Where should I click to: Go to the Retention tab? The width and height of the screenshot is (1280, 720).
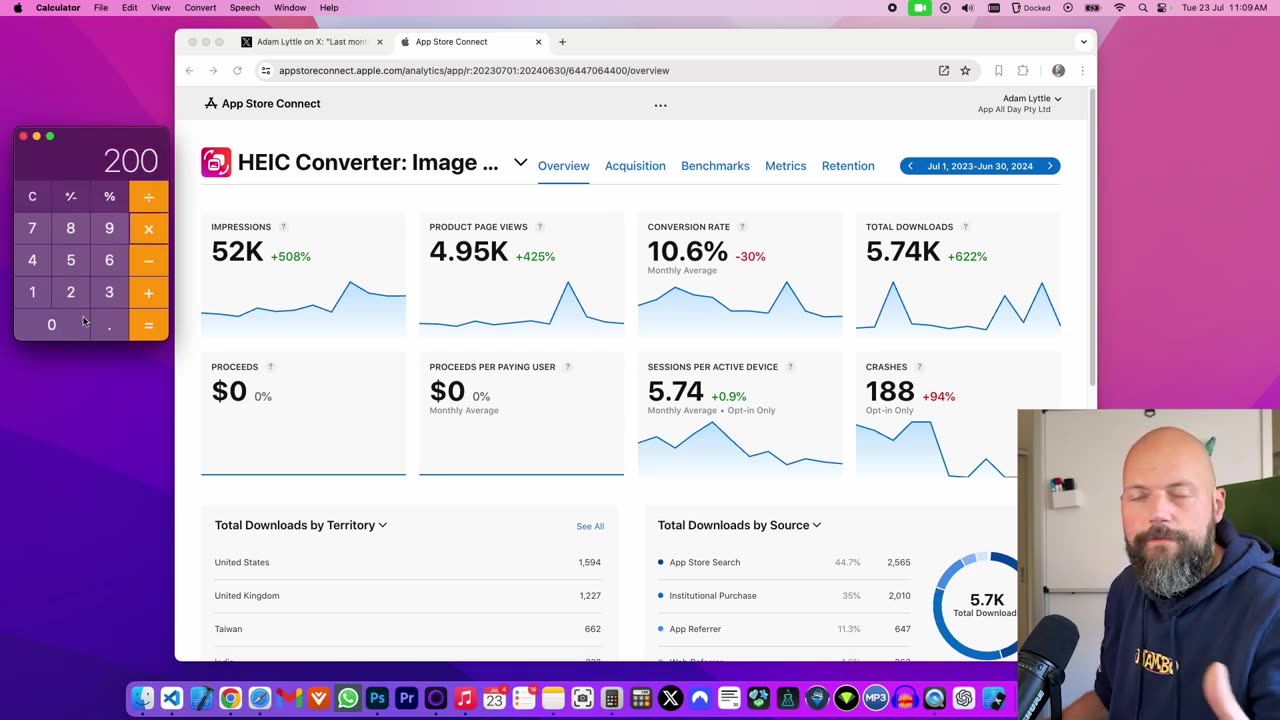[x=848, y=166]
